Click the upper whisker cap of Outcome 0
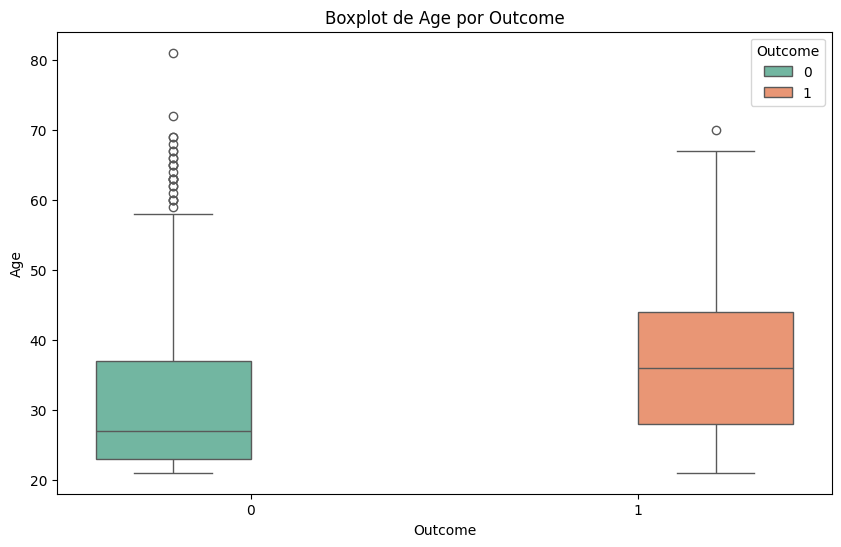 click(173, 214)
